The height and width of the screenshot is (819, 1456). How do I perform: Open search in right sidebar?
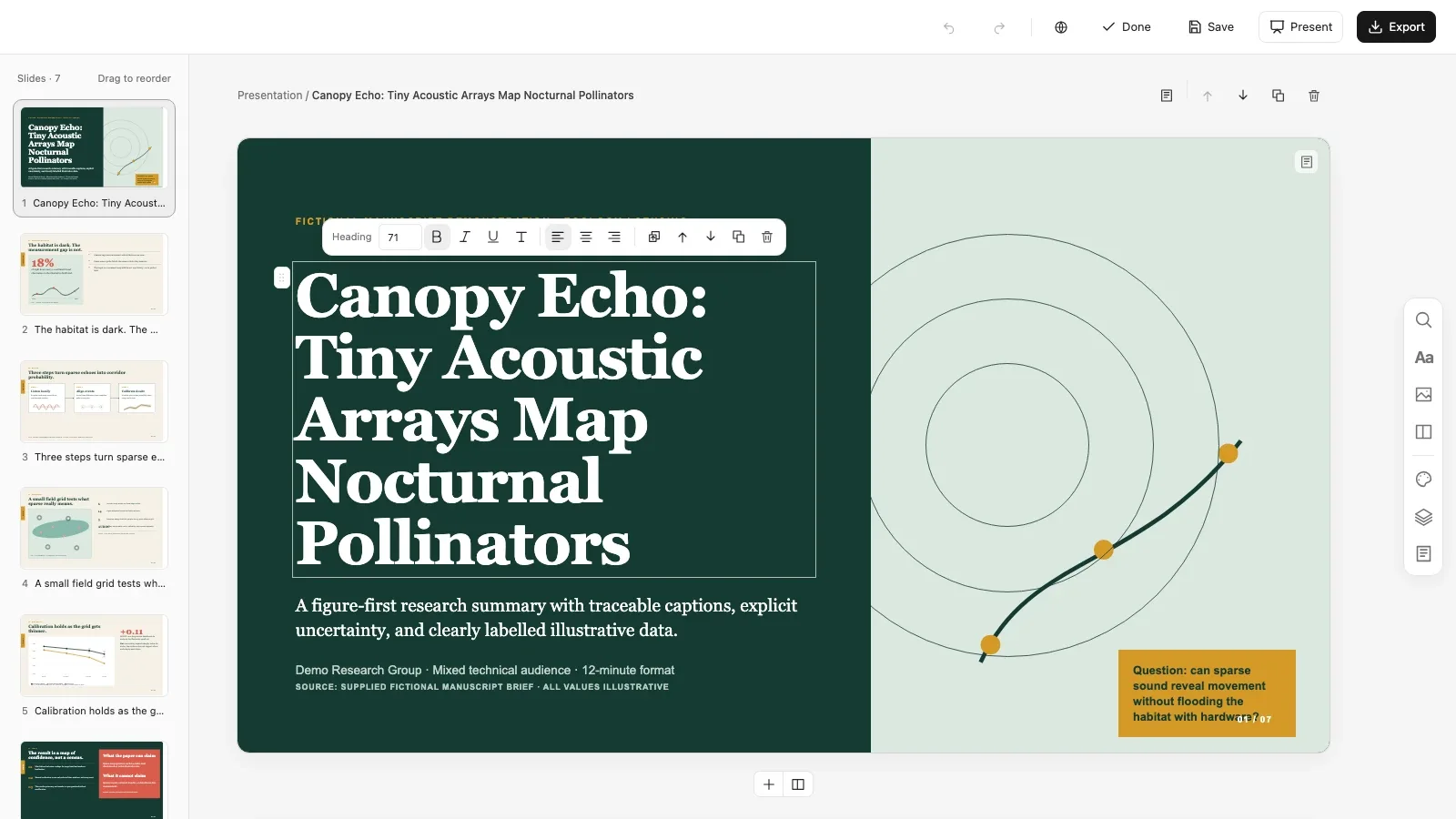(x=1424, y=320)
